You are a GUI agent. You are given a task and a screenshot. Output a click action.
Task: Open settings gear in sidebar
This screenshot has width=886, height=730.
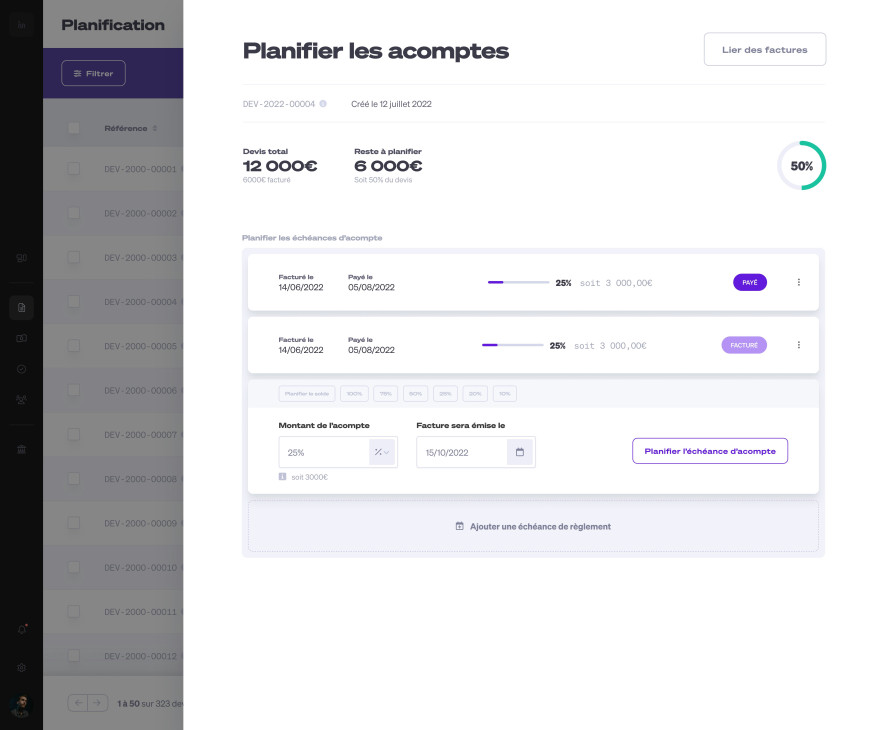[22, 667]
